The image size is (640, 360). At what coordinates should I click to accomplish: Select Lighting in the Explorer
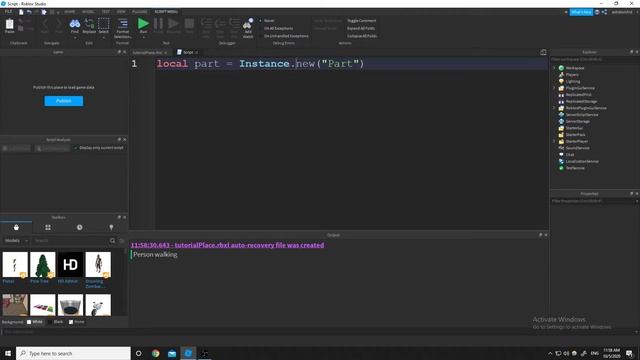point(573,81)
